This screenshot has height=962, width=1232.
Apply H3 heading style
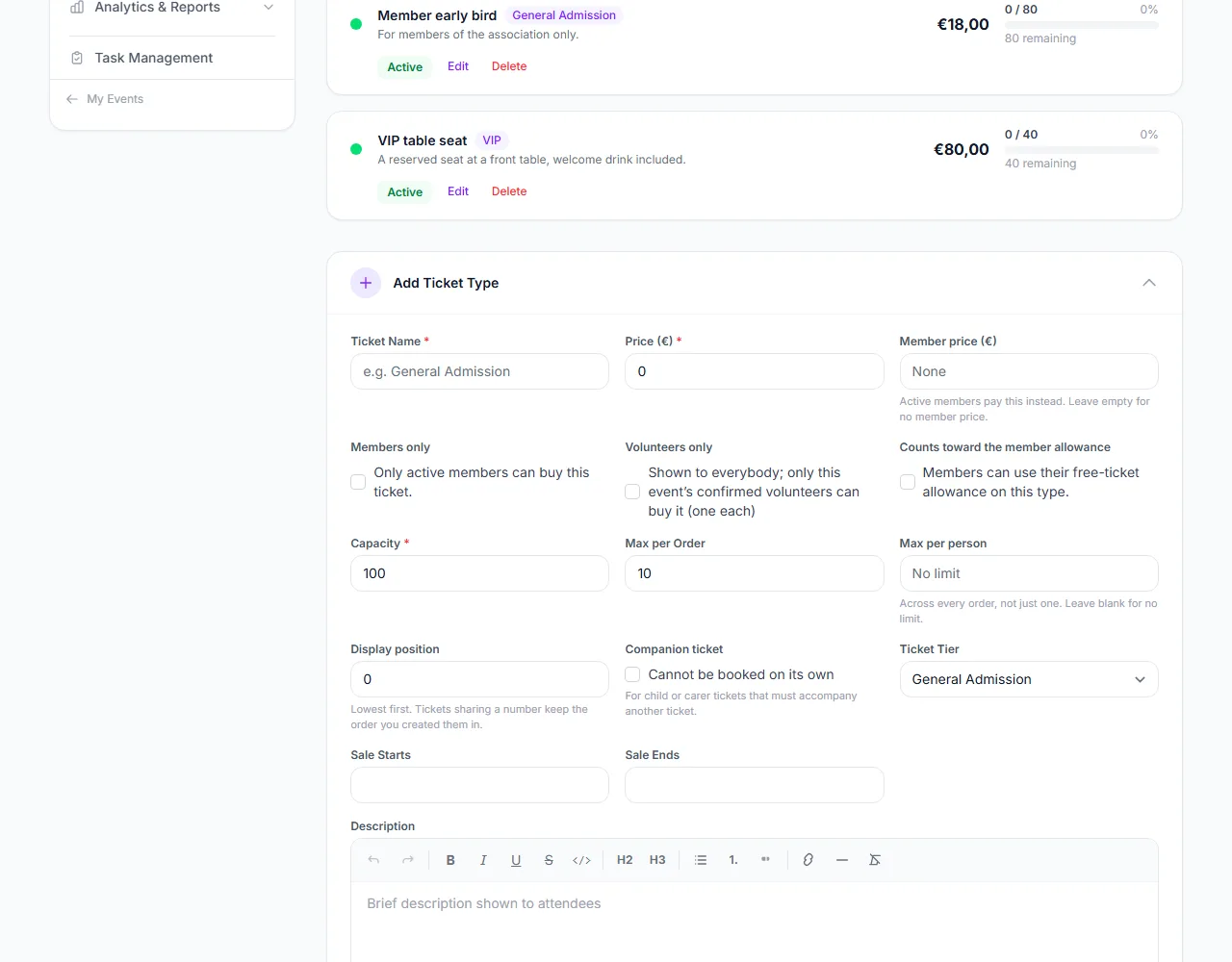(657, 860)
